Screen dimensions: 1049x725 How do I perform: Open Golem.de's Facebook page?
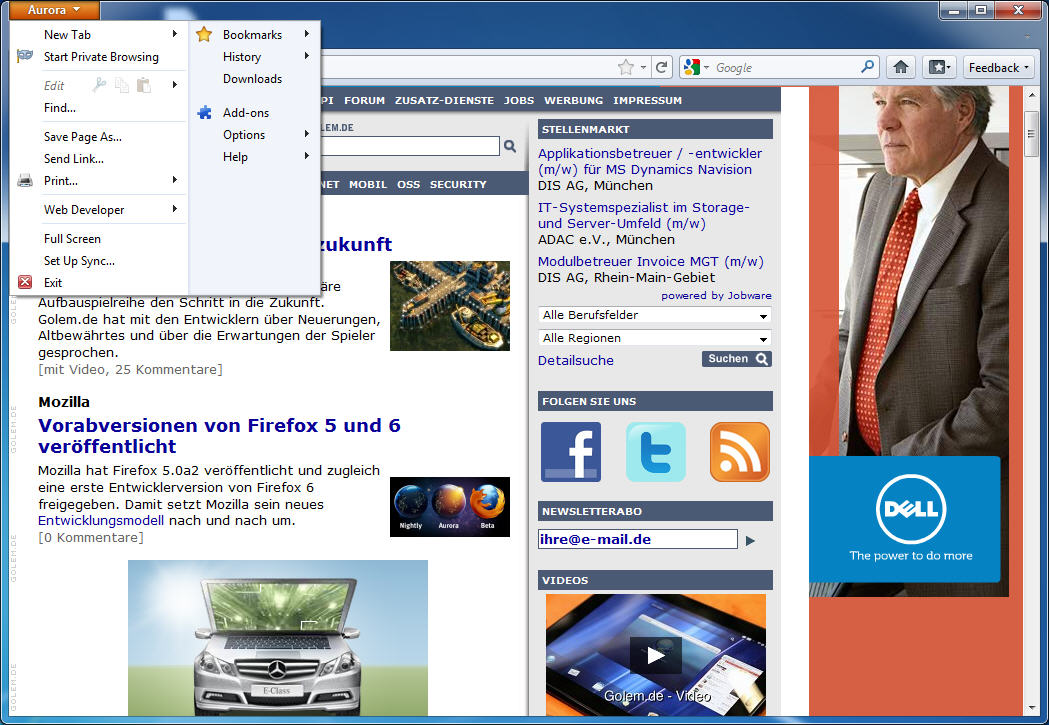[x=570, y=451]
